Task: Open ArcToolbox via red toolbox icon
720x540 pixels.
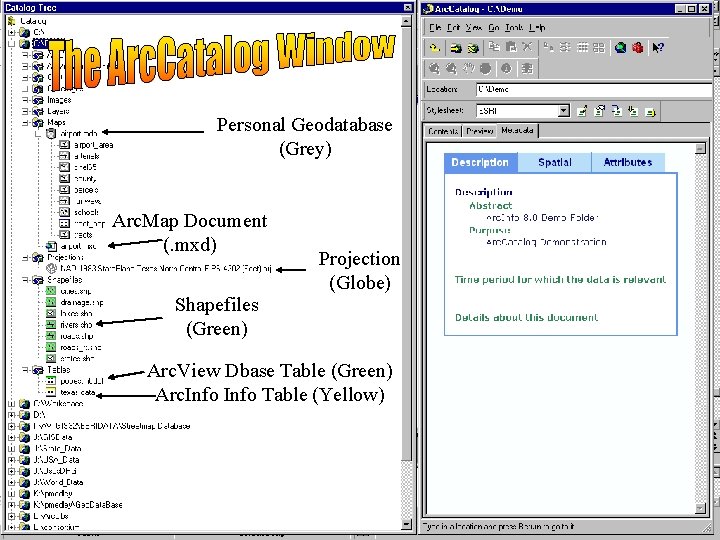Action: [x=637, y=47]
